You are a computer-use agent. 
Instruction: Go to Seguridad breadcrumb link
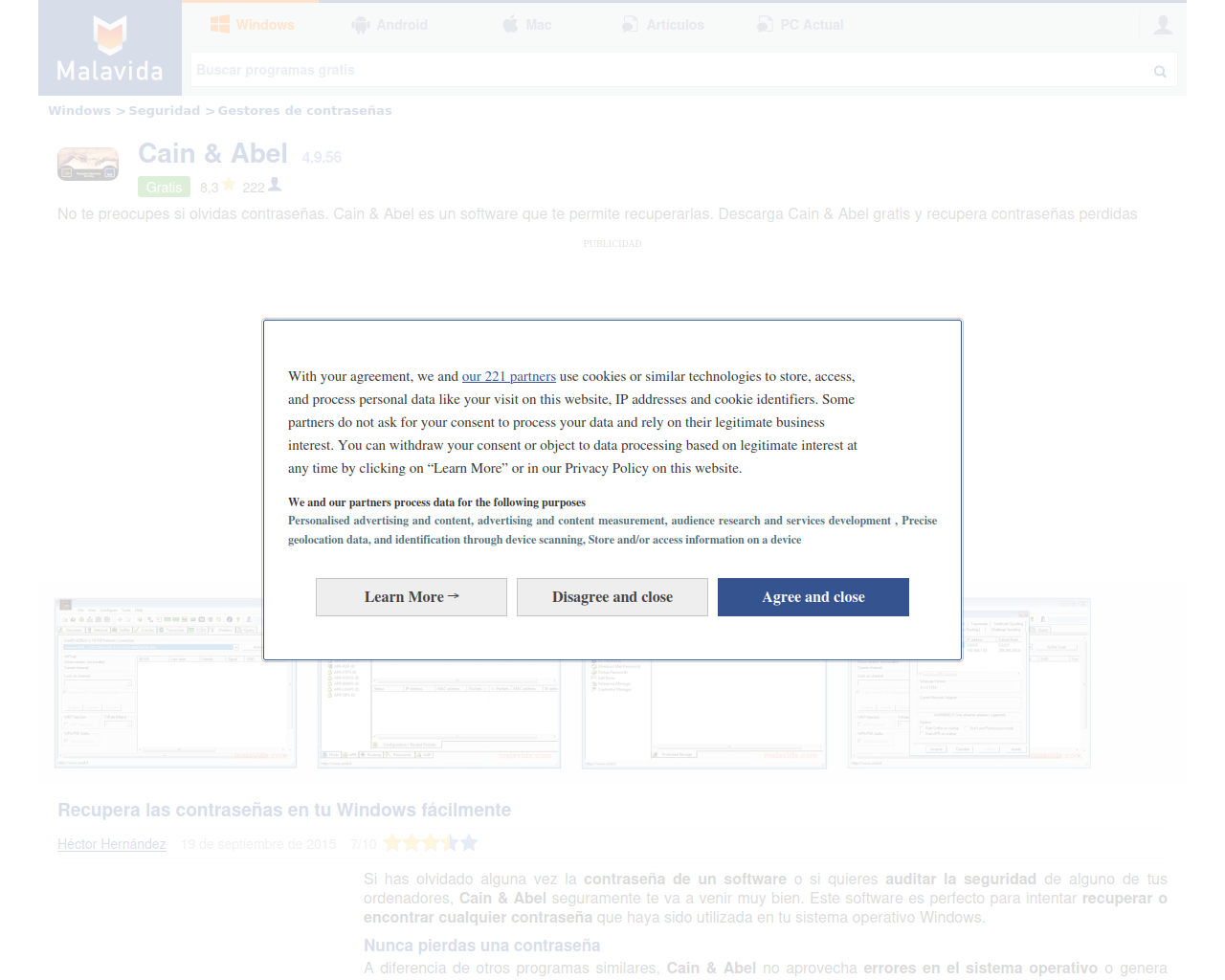tap(165, 111)
